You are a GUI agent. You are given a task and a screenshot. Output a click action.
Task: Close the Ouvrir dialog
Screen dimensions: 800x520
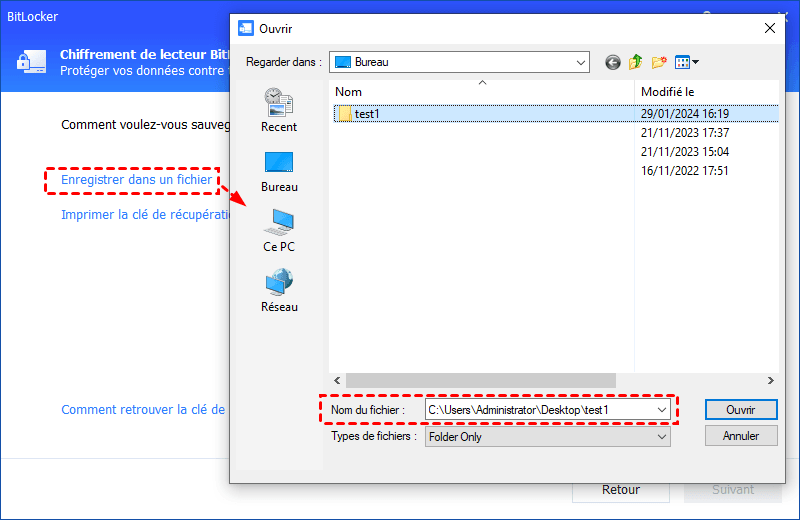(770, 28)
